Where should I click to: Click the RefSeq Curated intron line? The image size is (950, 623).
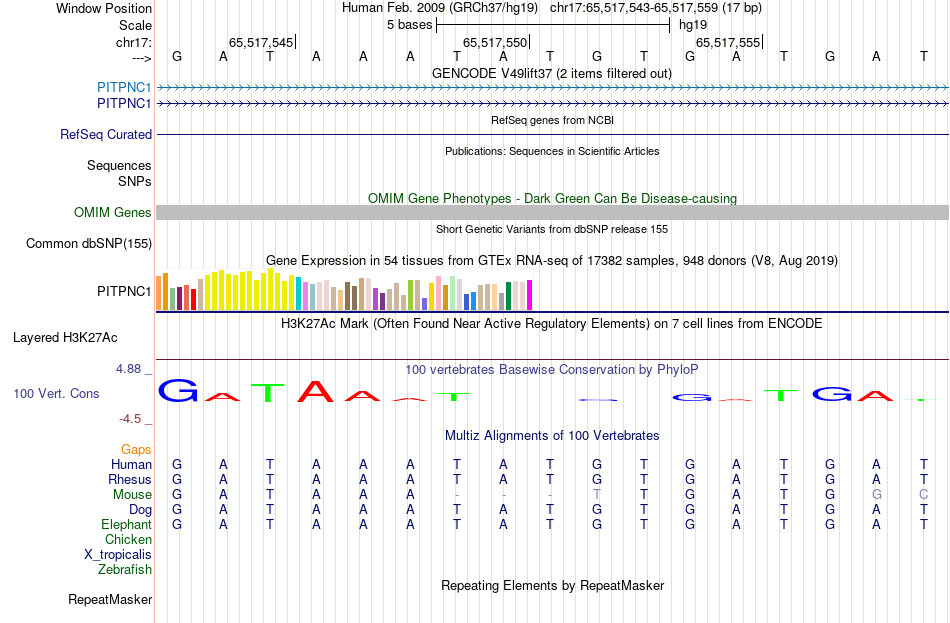coord(553,134)
